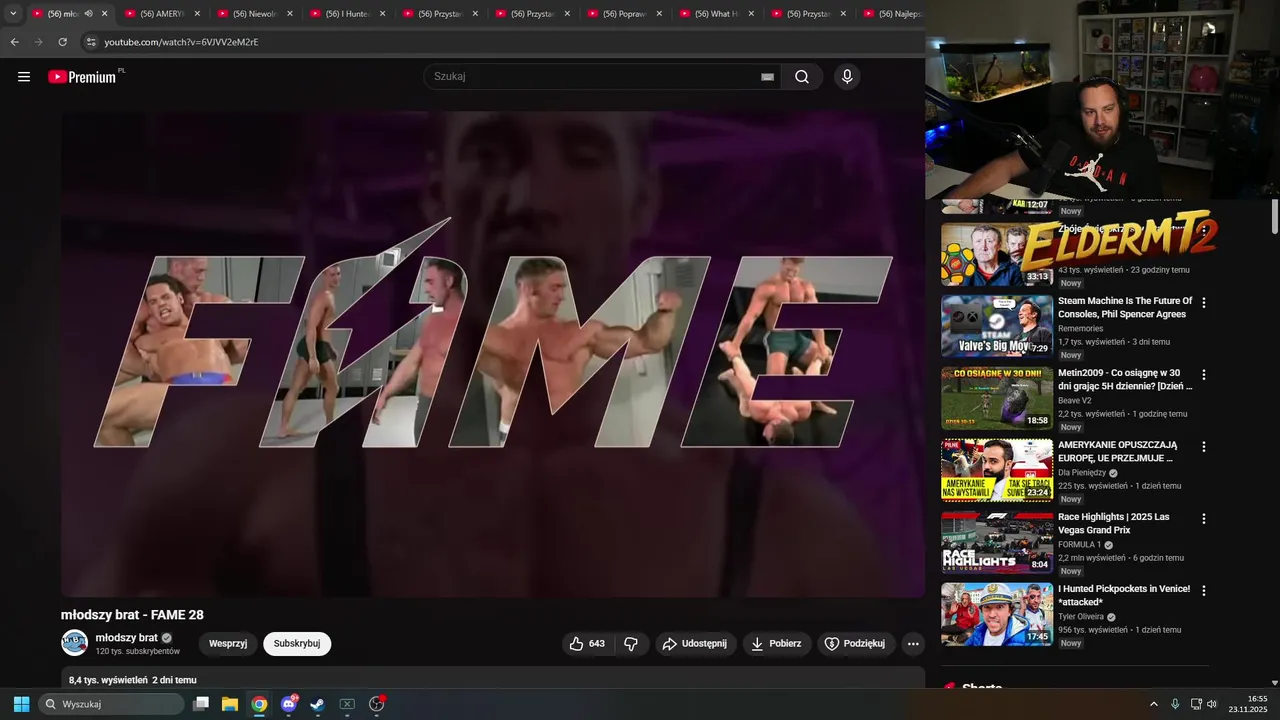Click the Pobierz download button
1280x720 pixels.
coord(776,644)
